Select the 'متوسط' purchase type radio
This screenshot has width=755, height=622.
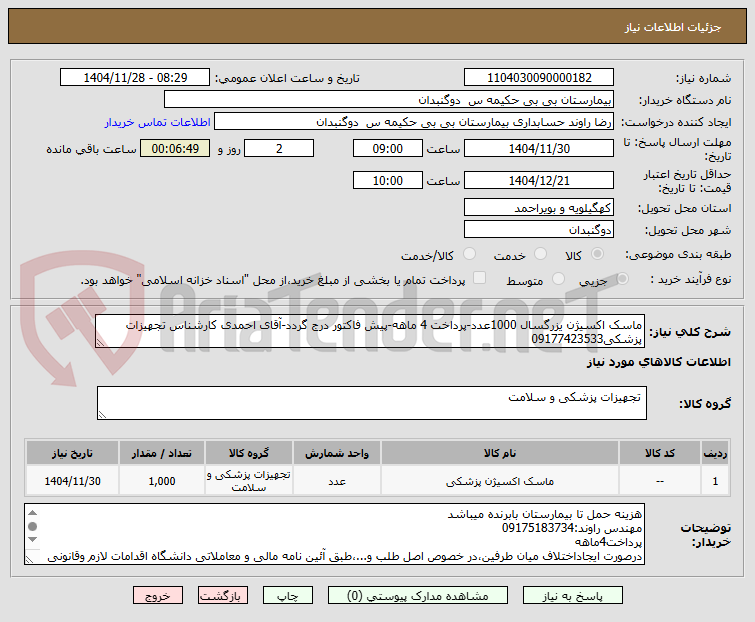[558, 278]
